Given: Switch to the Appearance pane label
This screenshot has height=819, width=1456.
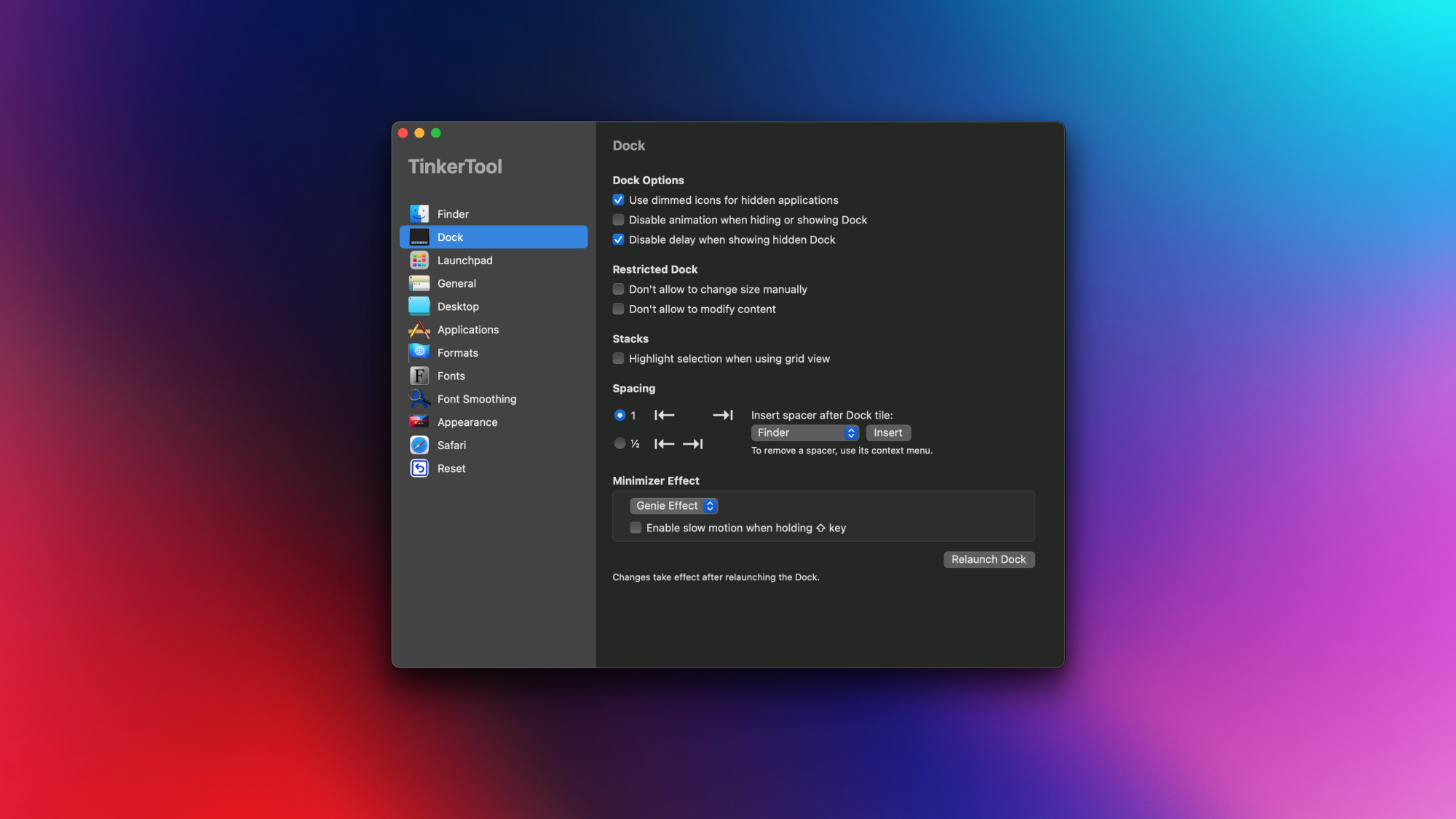Looking at the screenshot, I should (x=467, y=422).
